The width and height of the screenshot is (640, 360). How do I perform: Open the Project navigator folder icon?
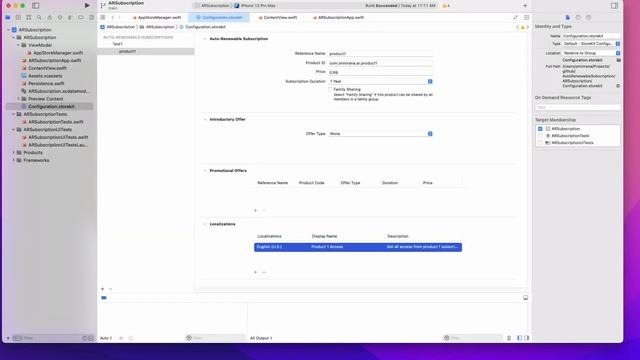(8, 18)
